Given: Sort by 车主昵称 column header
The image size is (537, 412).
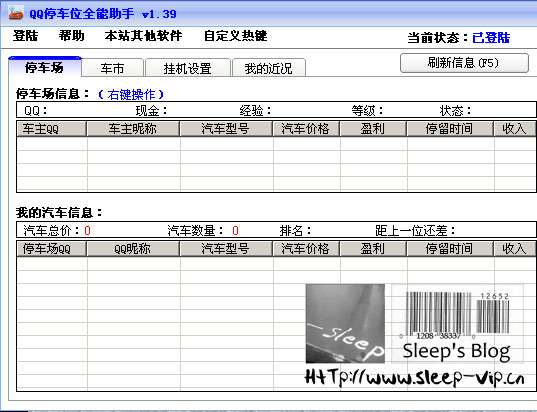Looking at the screenshot, I should (x=133, y=129).
